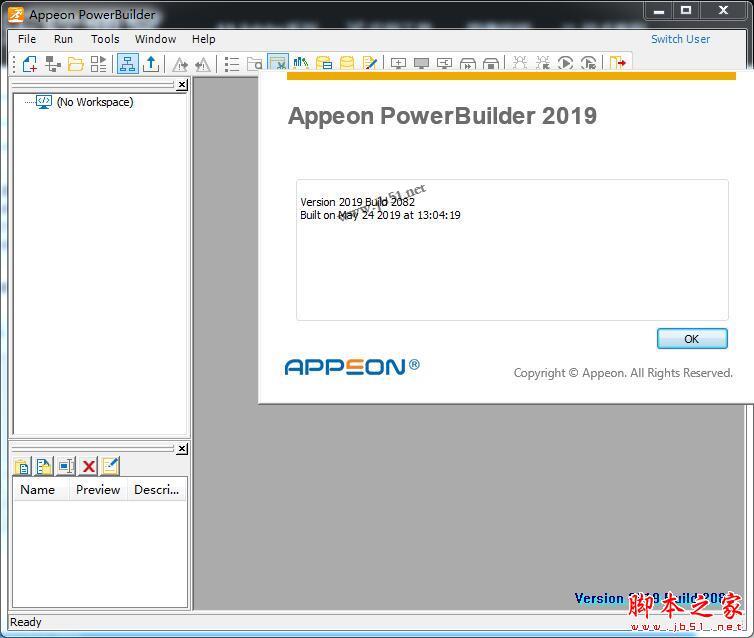
Task: Click the Modify clip description pencil icon
Action: pos(111,466)
